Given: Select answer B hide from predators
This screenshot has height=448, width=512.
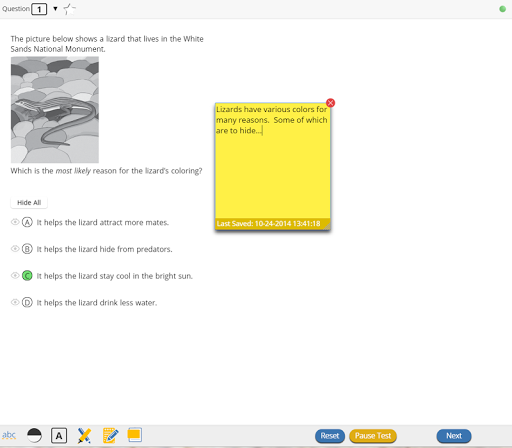Looking at the screenshot, I should 27,249.
